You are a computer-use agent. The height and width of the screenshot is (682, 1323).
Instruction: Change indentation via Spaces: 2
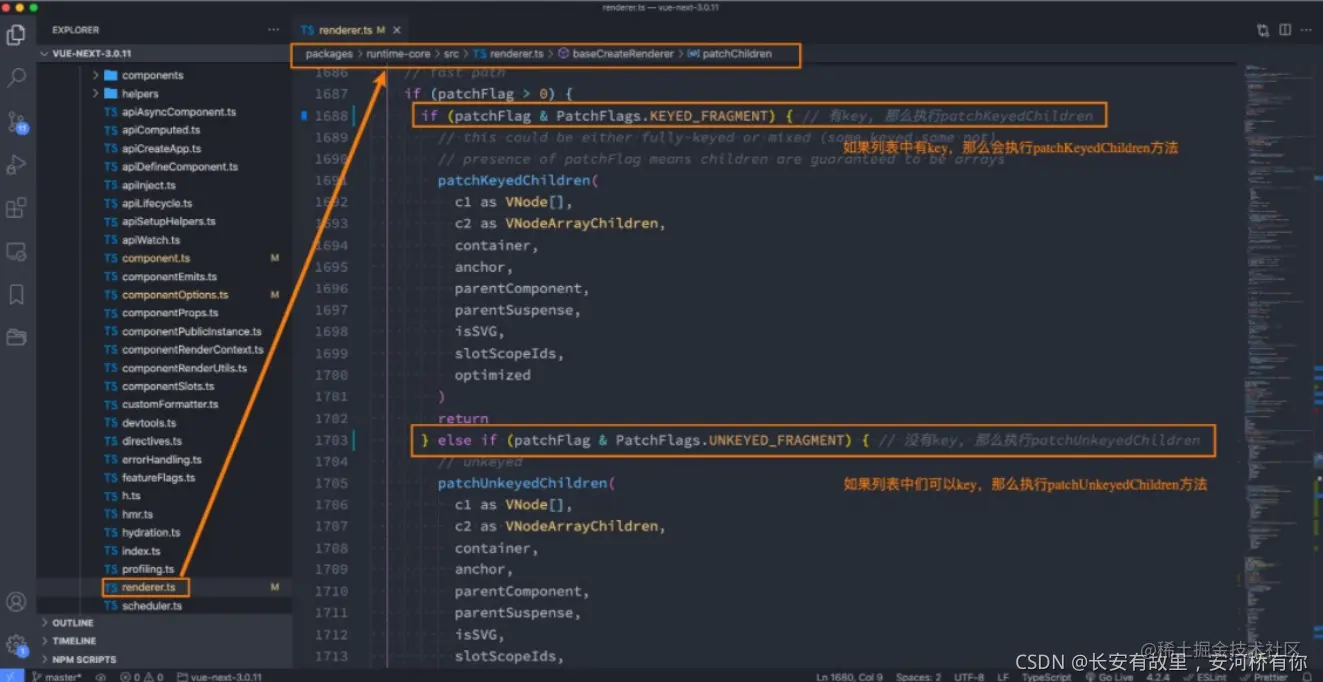(918, 677)
